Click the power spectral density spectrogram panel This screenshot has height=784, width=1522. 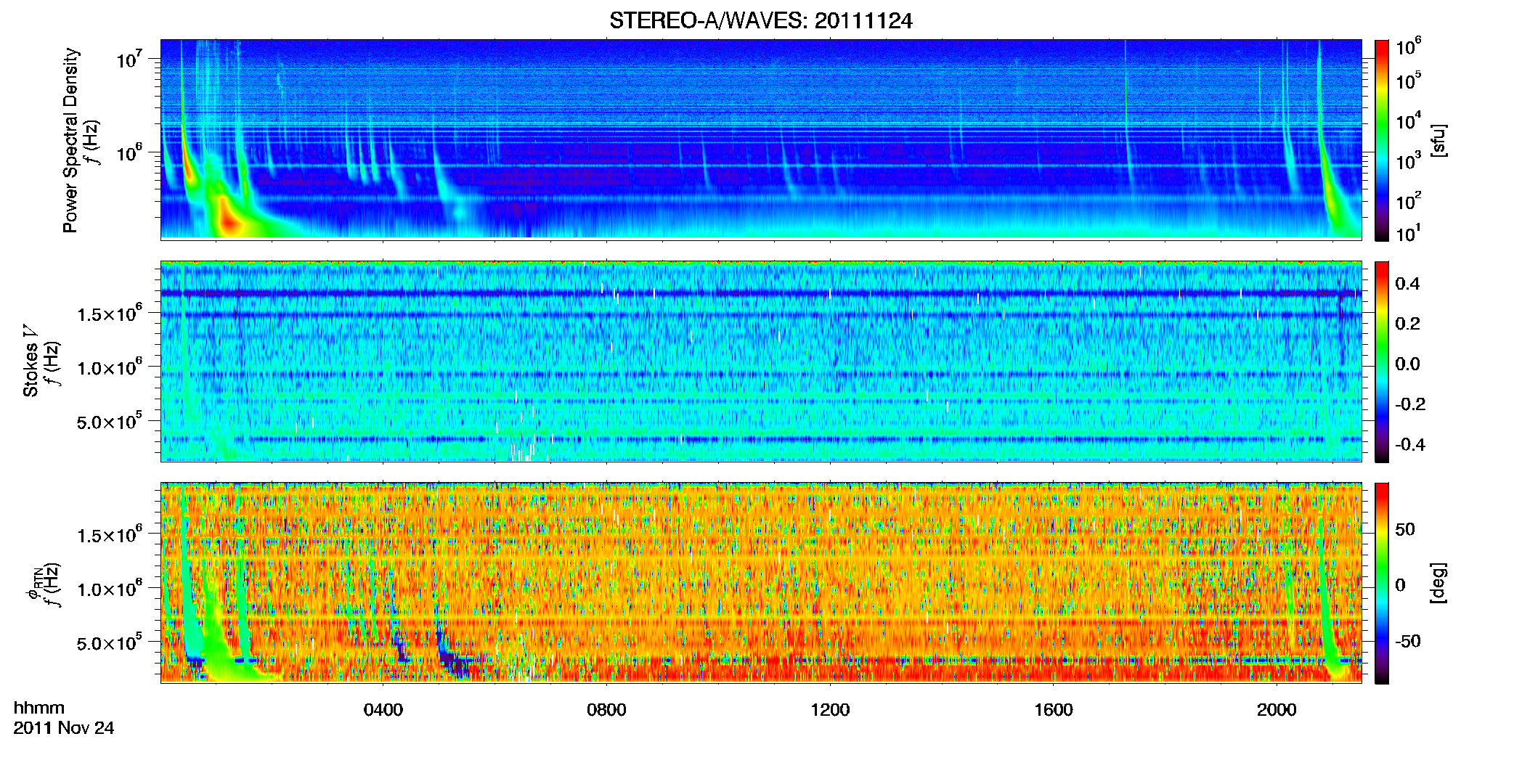click(761, 139)
